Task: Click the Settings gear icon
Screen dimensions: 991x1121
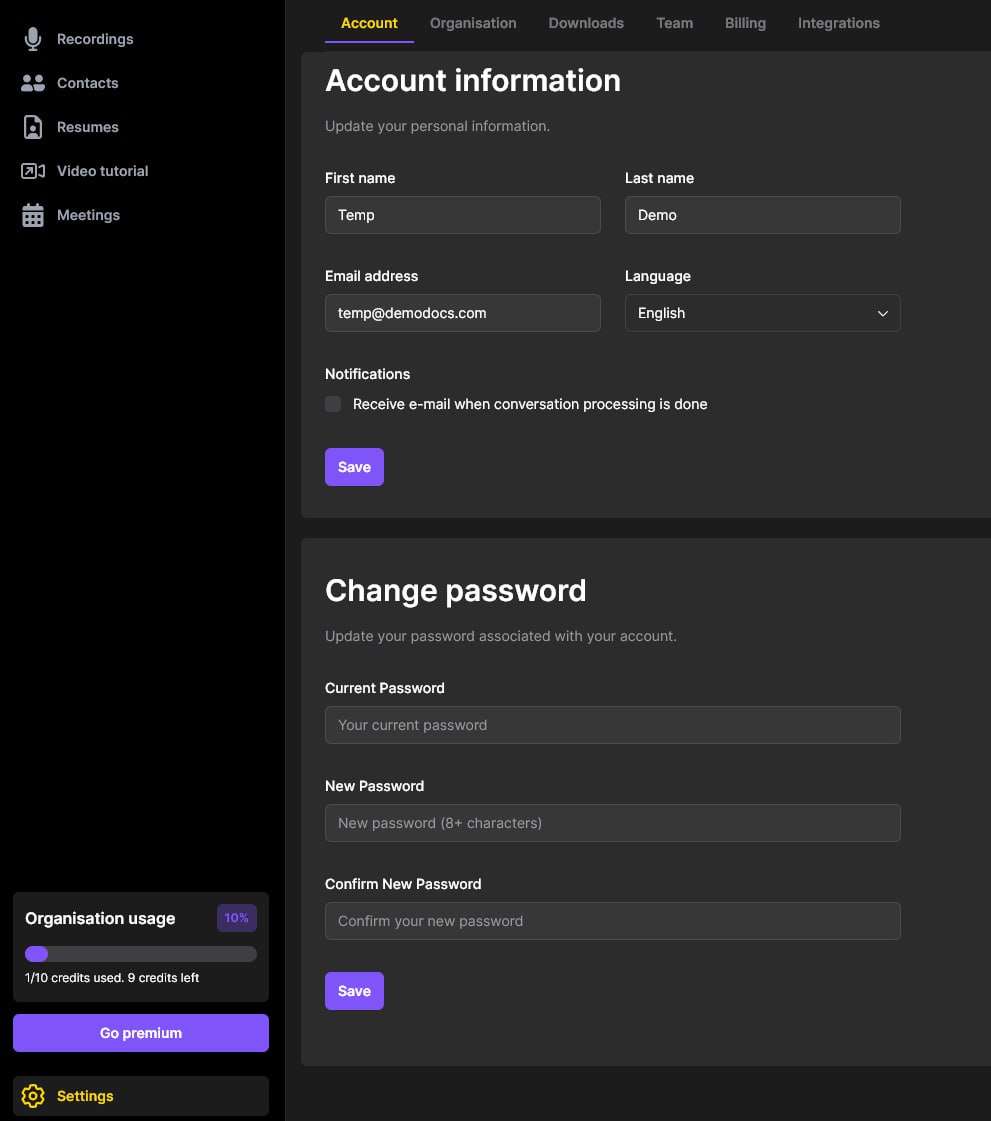Action: tap(33, 1096)
